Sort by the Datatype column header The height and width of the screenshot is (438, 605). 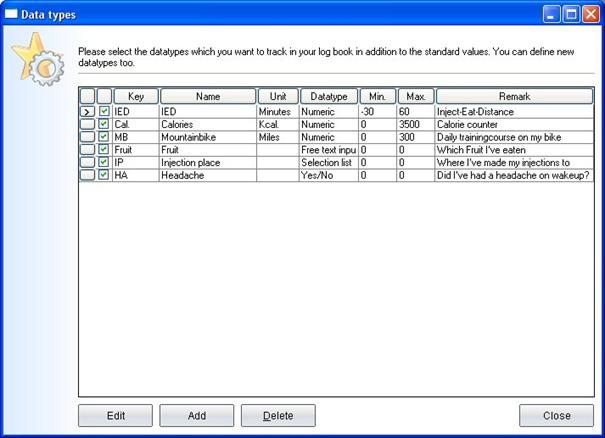(x=328, y=97)
